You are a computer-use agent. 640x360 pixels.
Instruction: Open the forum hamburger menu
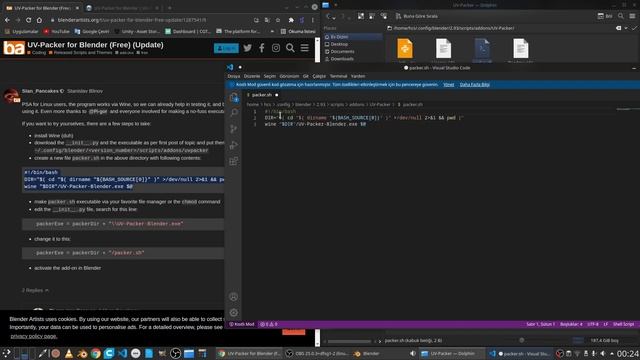[x=304, y=48]
